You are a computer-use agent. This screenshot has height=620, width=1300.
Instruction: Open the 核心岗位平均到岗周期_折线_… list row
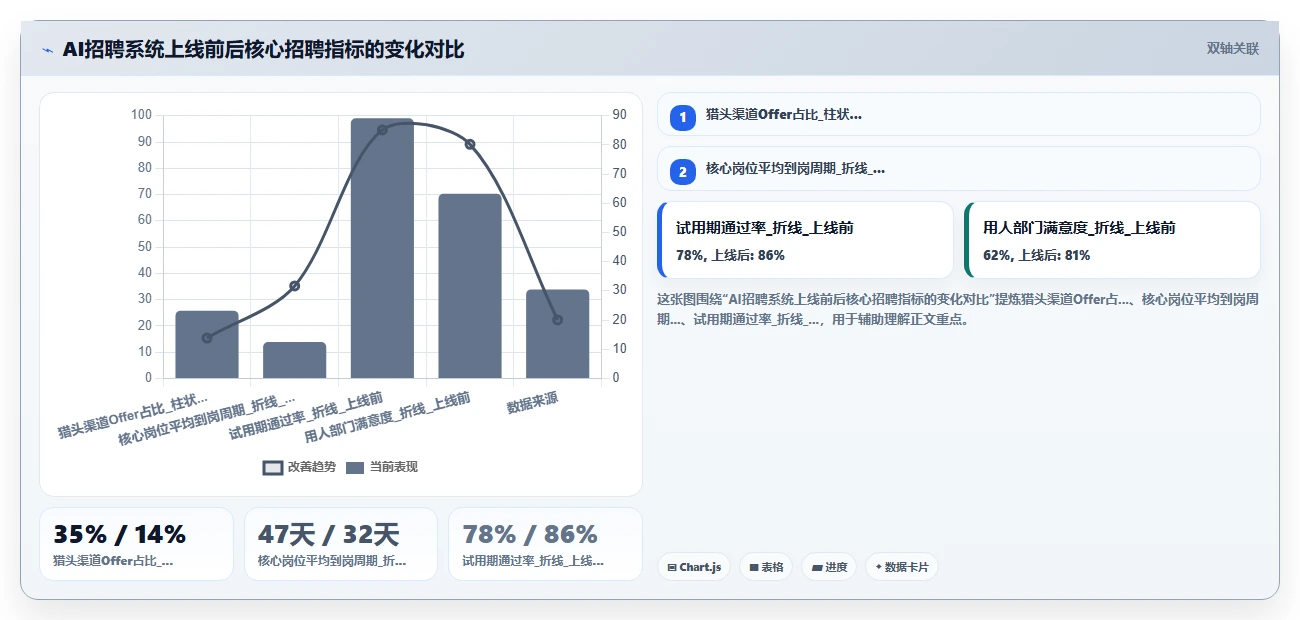(958, 169)
